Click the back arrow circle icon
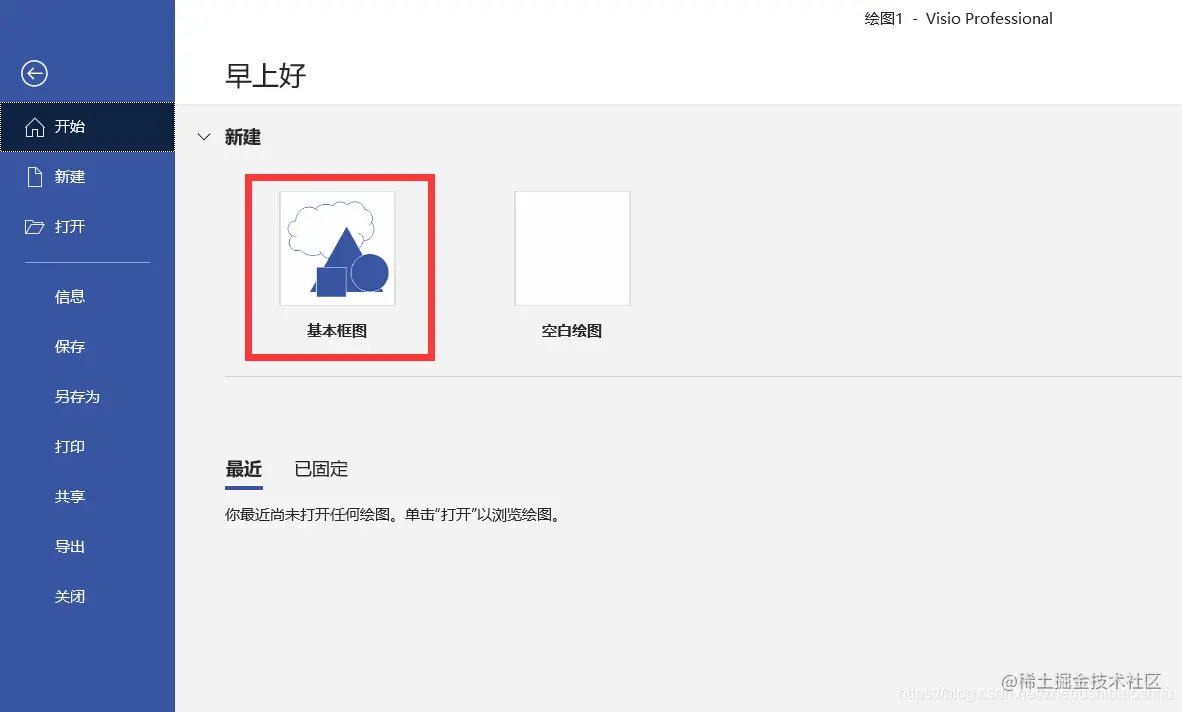 point(34,73)
